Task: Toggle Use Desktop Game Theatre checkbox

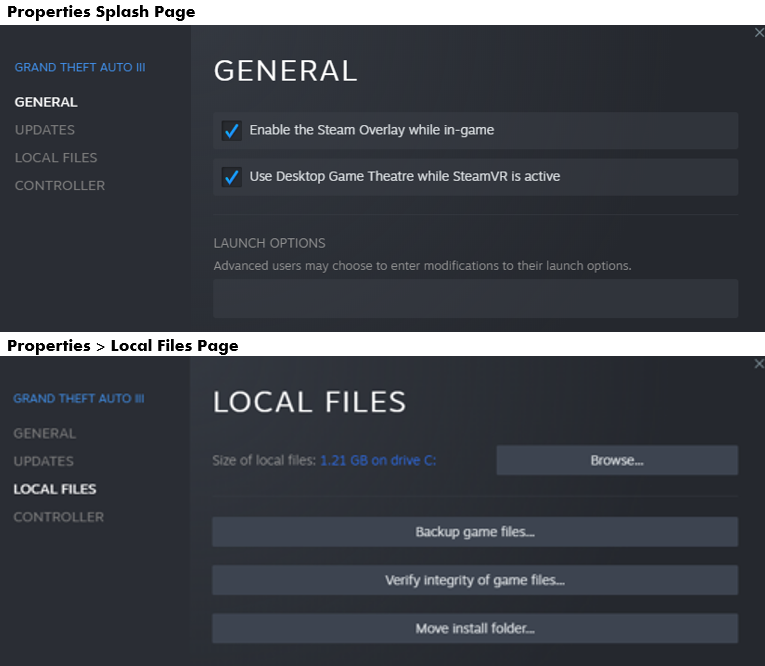Action: coord(232,177)
